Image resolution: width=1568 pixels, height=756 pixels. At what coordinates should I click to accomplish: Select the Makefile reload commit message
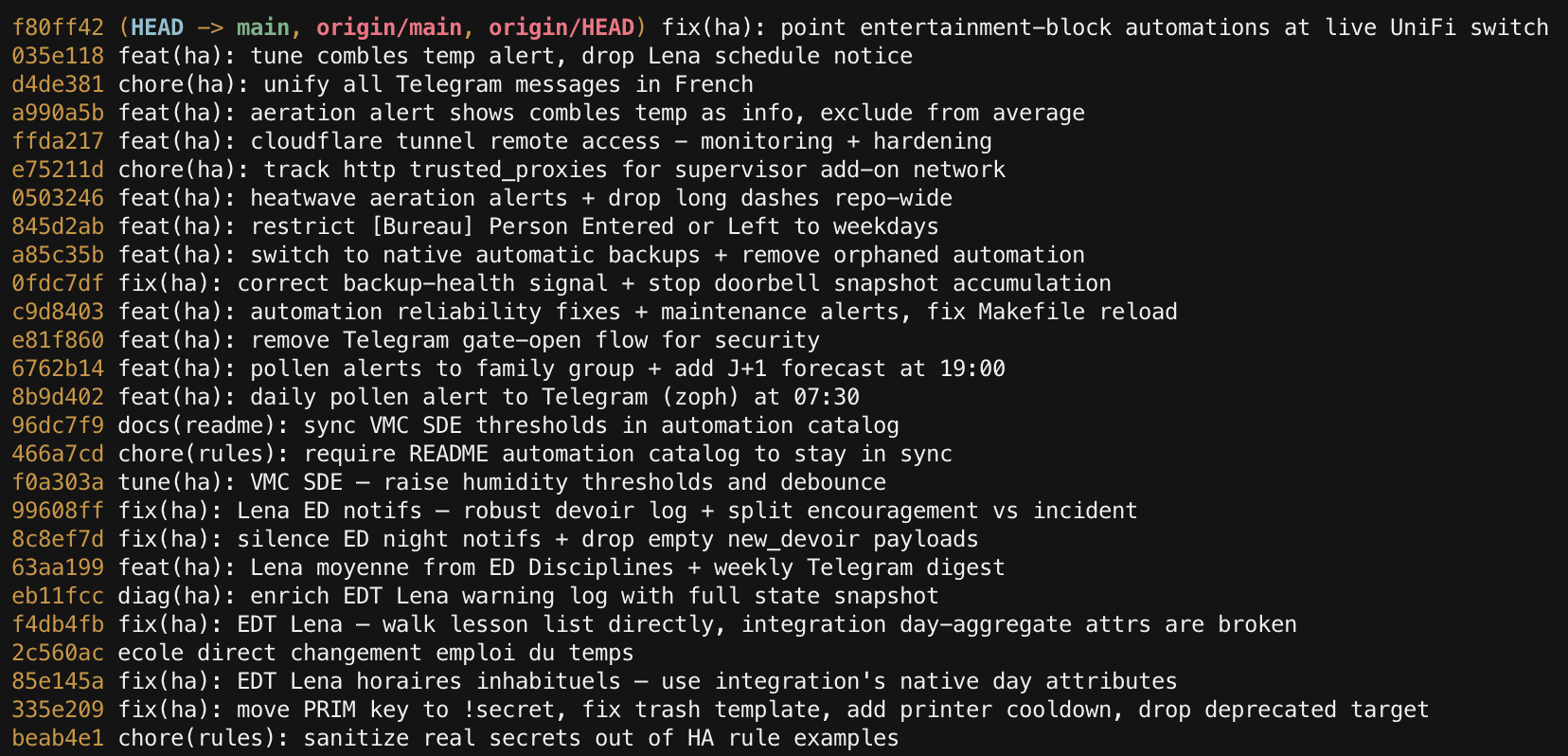[648, 312]
